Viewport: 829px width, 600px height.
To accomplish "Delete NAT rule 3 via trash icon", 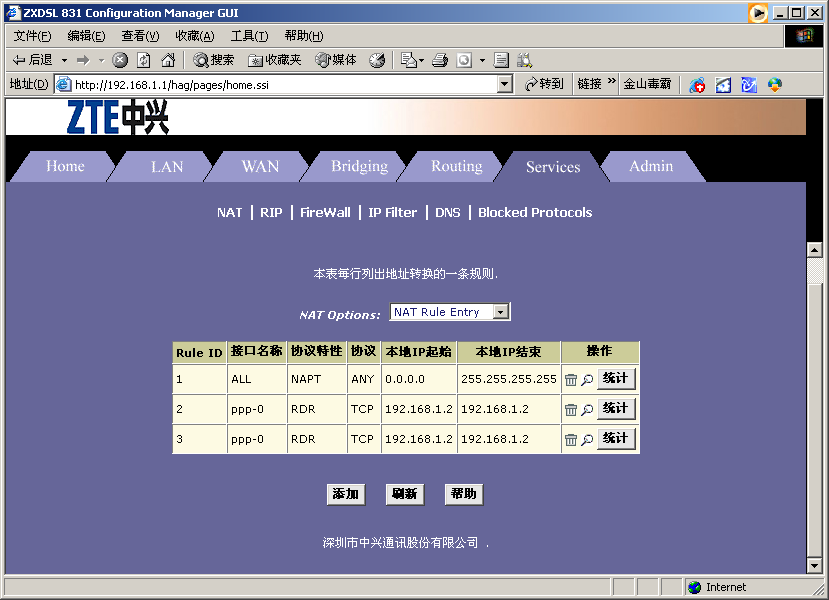I will pyautogui.click(x=571, y=440).
